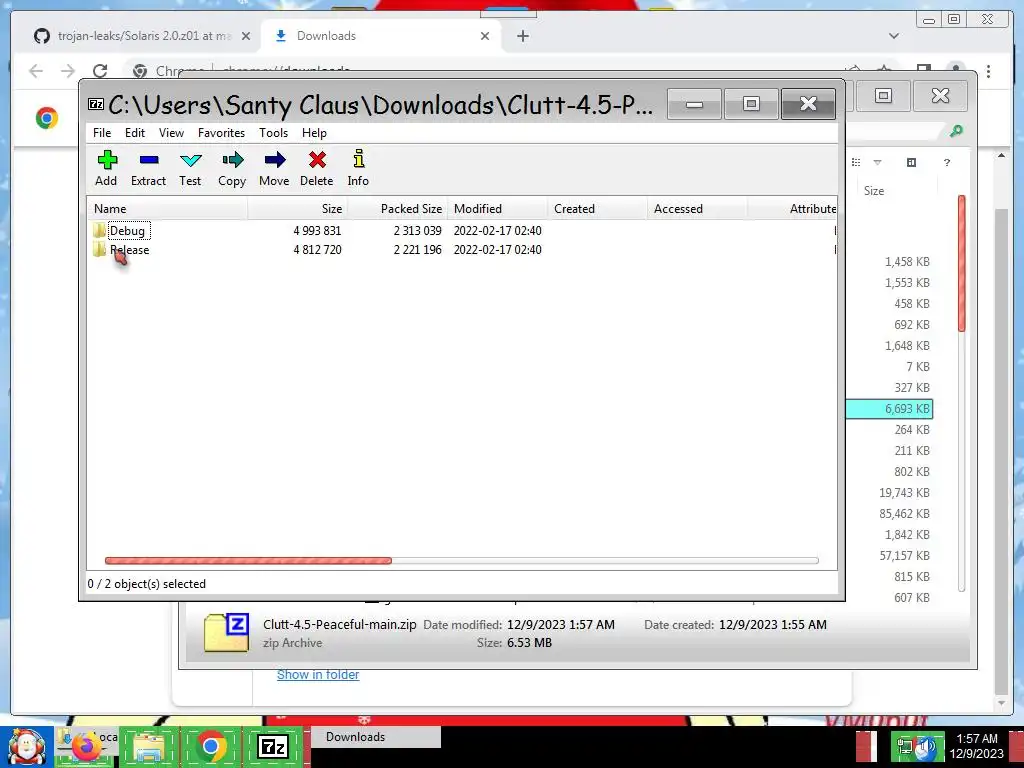This screenshot has height=768, width=1024.
Task: Click the Chrome forward arrow
Action: pos(68,71)
